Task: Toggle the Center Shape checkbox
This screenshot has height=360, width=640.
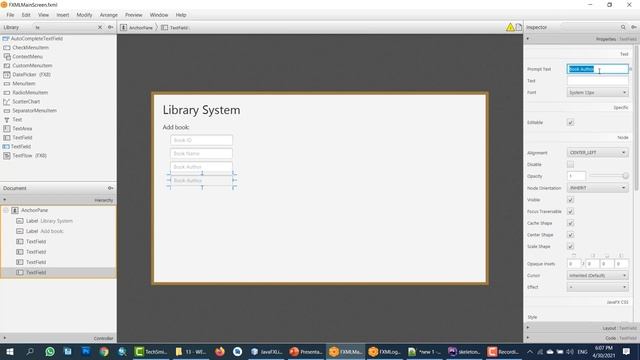Action: [570, 235]
